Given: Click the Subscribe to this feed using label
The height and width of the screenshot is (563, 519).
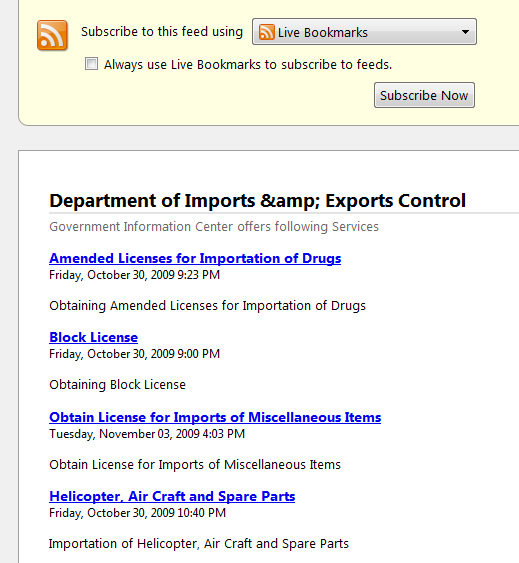Looking at the screenshot, I should coord(162,32).
